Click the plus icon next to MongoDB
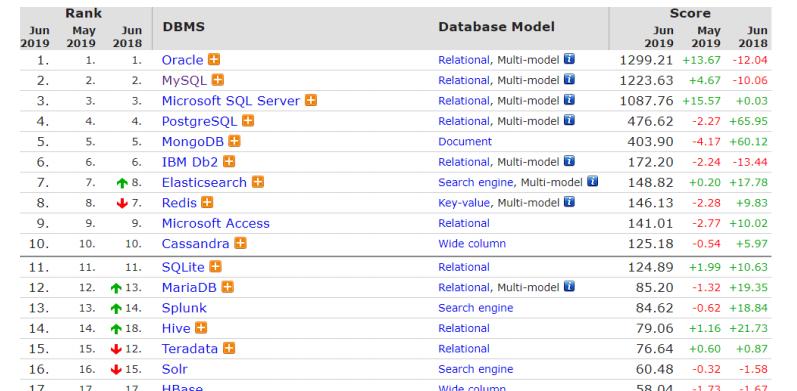Screen dimensions: 797x391 pos(234,141)
